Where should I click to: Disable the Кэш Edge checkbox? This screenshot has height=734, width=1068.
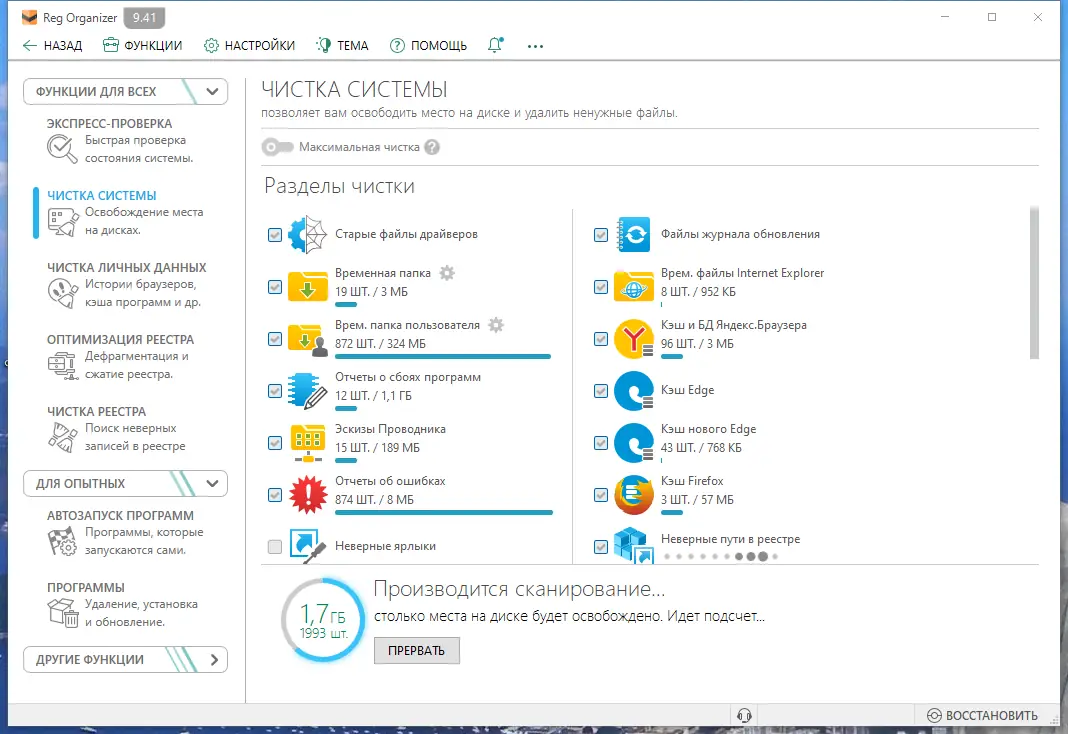602,391
